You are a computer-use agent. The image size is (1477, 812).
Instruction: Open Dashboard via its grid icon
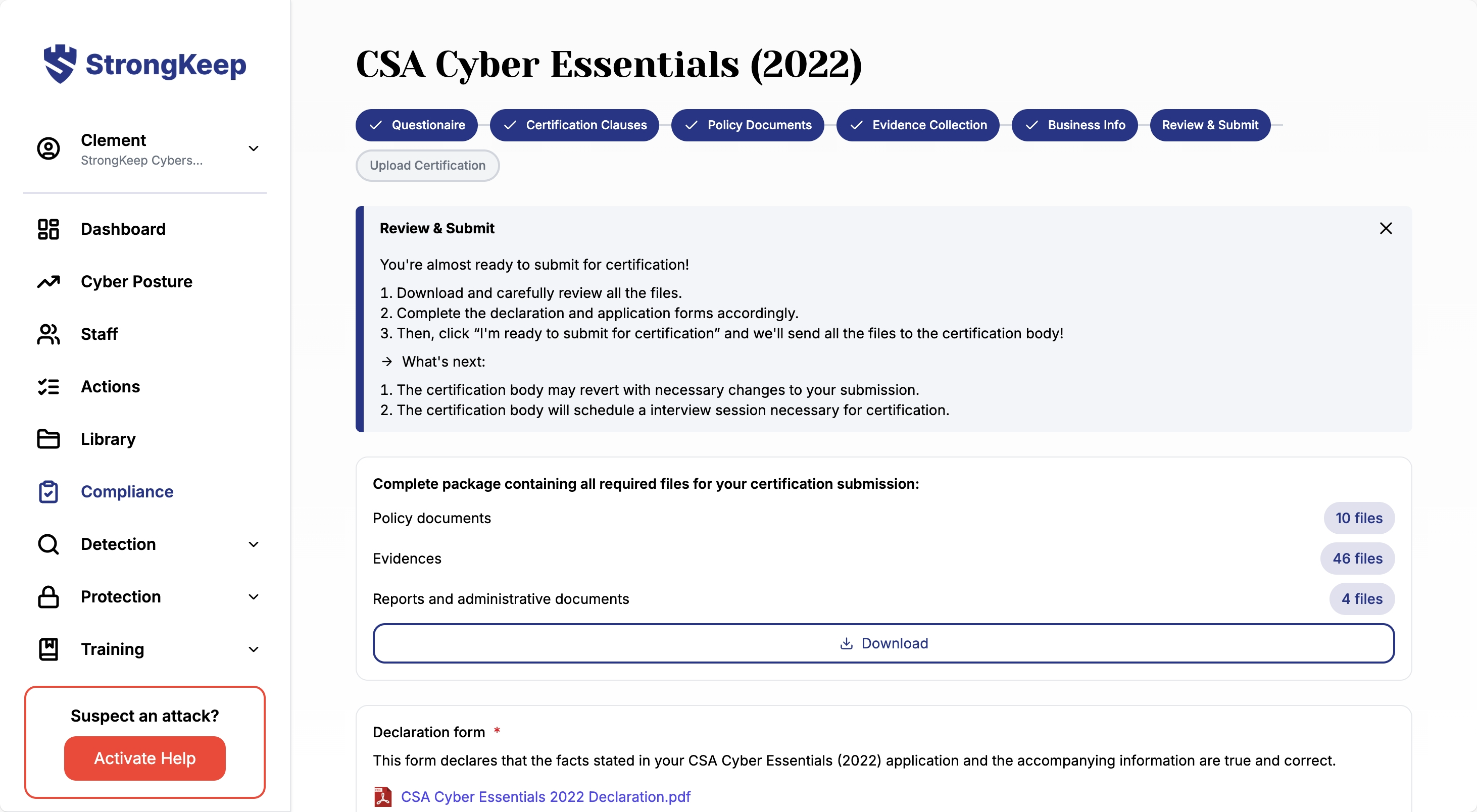tap(48, 229)
